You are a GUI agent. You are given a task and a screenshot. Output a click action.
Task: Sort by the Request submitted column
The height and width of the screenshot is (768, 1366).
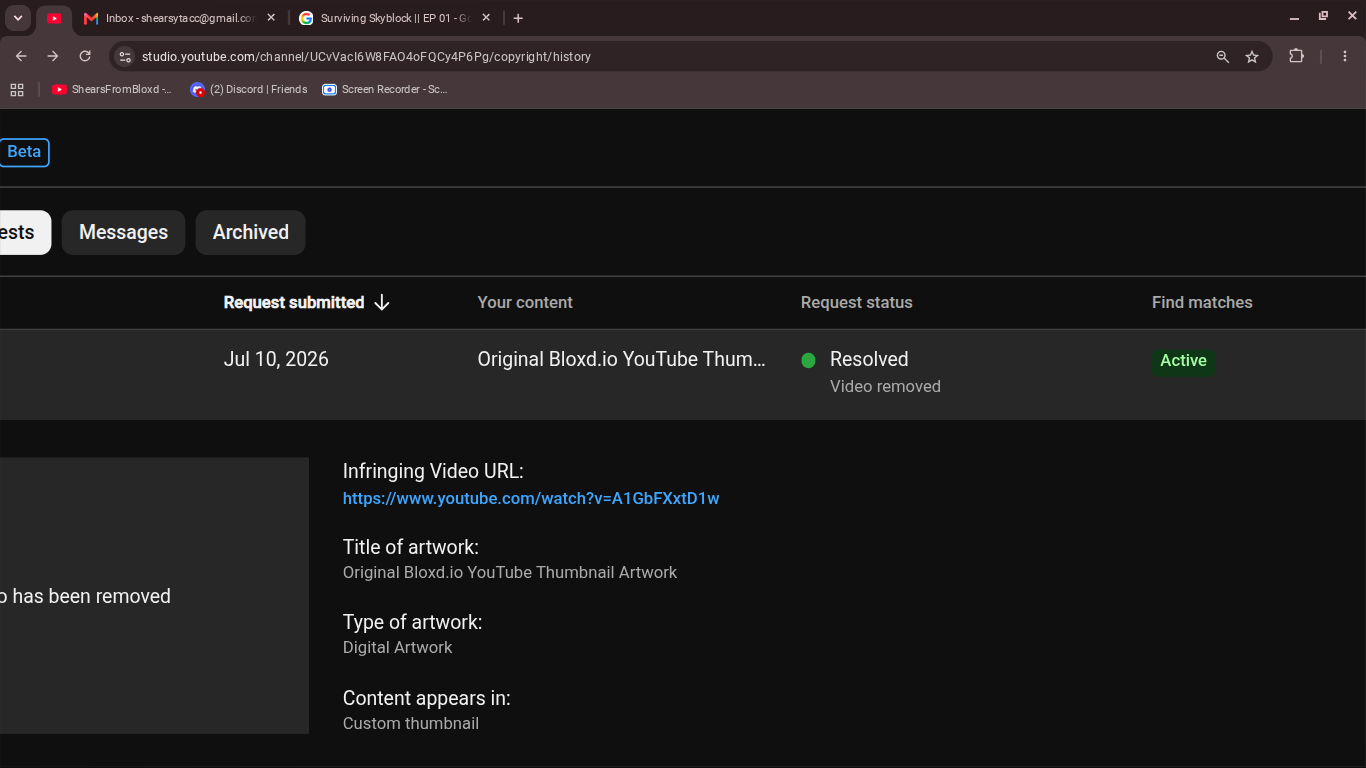click(294, 302)
